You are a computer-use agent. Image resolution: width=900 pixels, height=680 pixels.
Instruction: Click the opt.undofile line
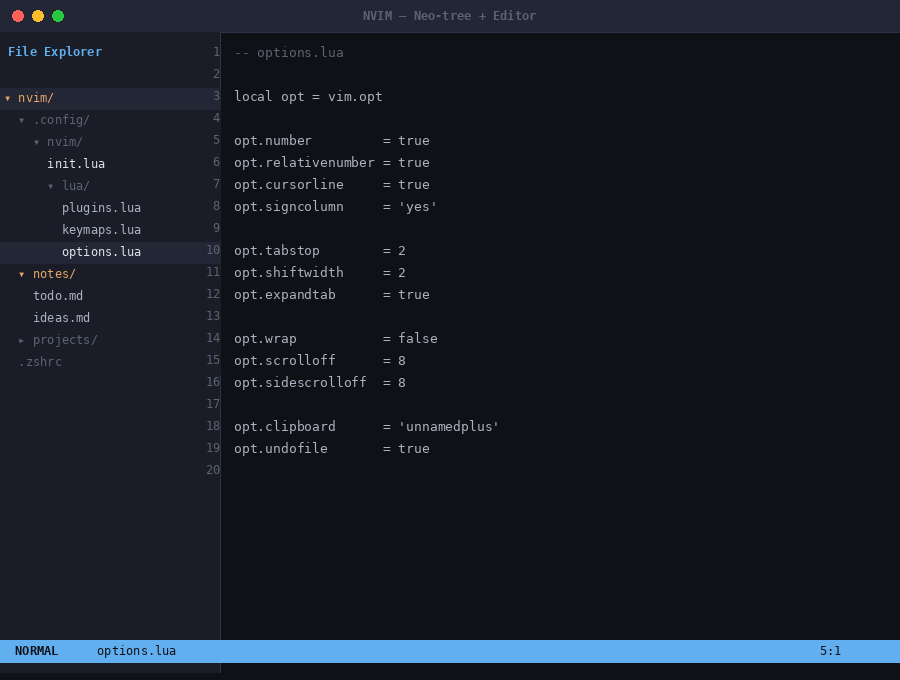(332, 449)
